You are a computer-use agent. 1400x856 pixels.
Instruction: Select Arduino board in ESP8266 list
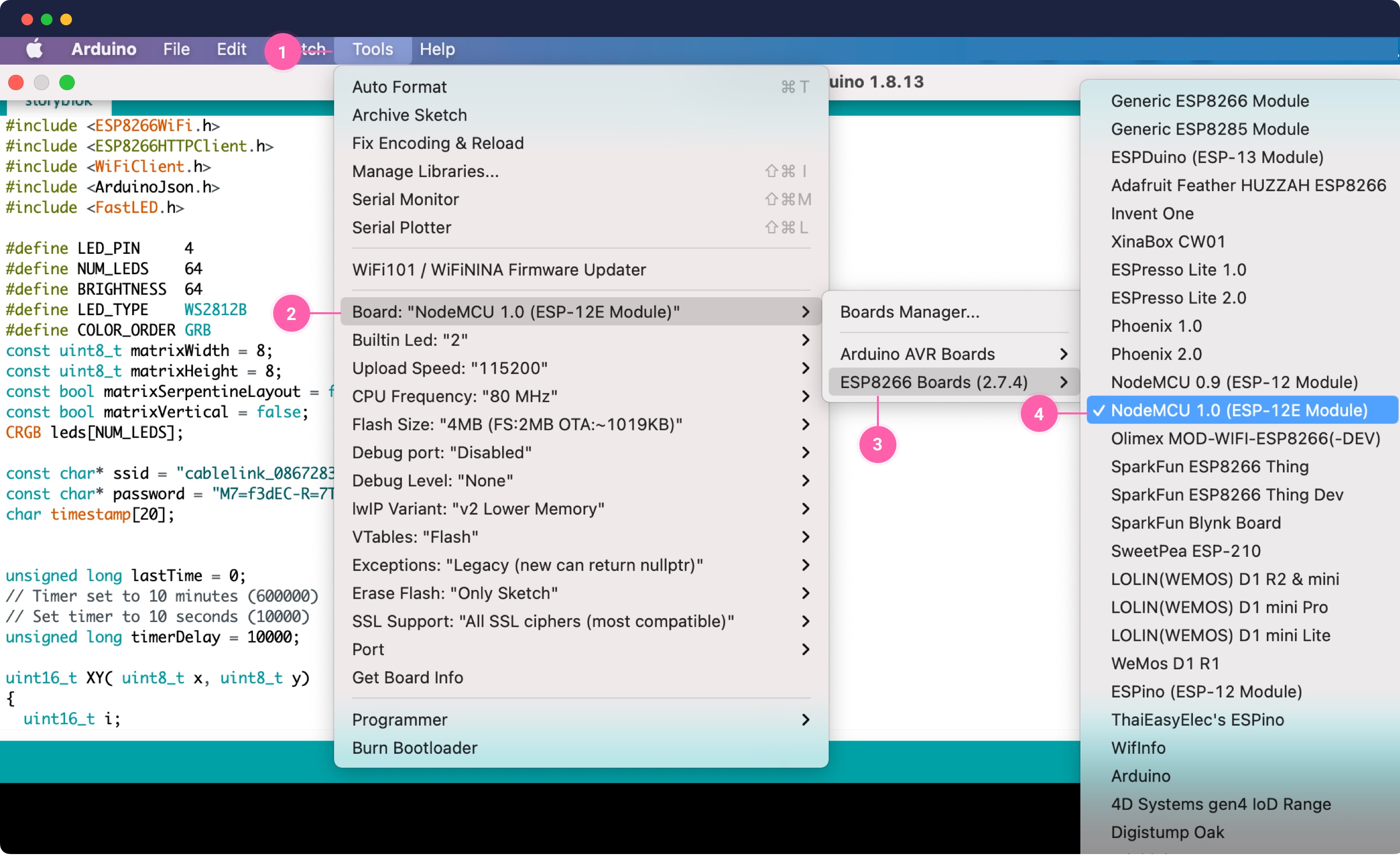click(x=1242, y=776)
